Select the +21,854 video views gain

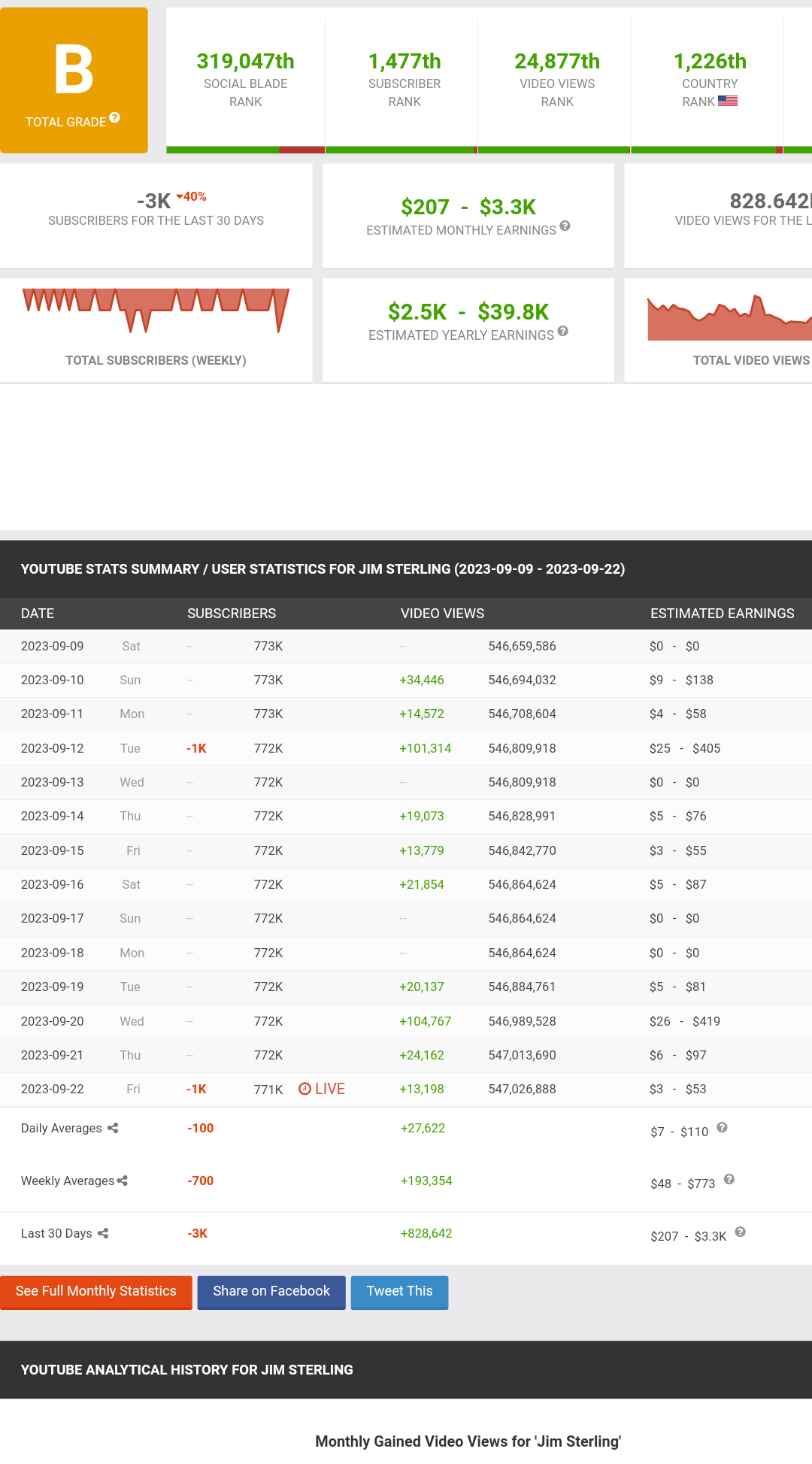tap(422, 884)
